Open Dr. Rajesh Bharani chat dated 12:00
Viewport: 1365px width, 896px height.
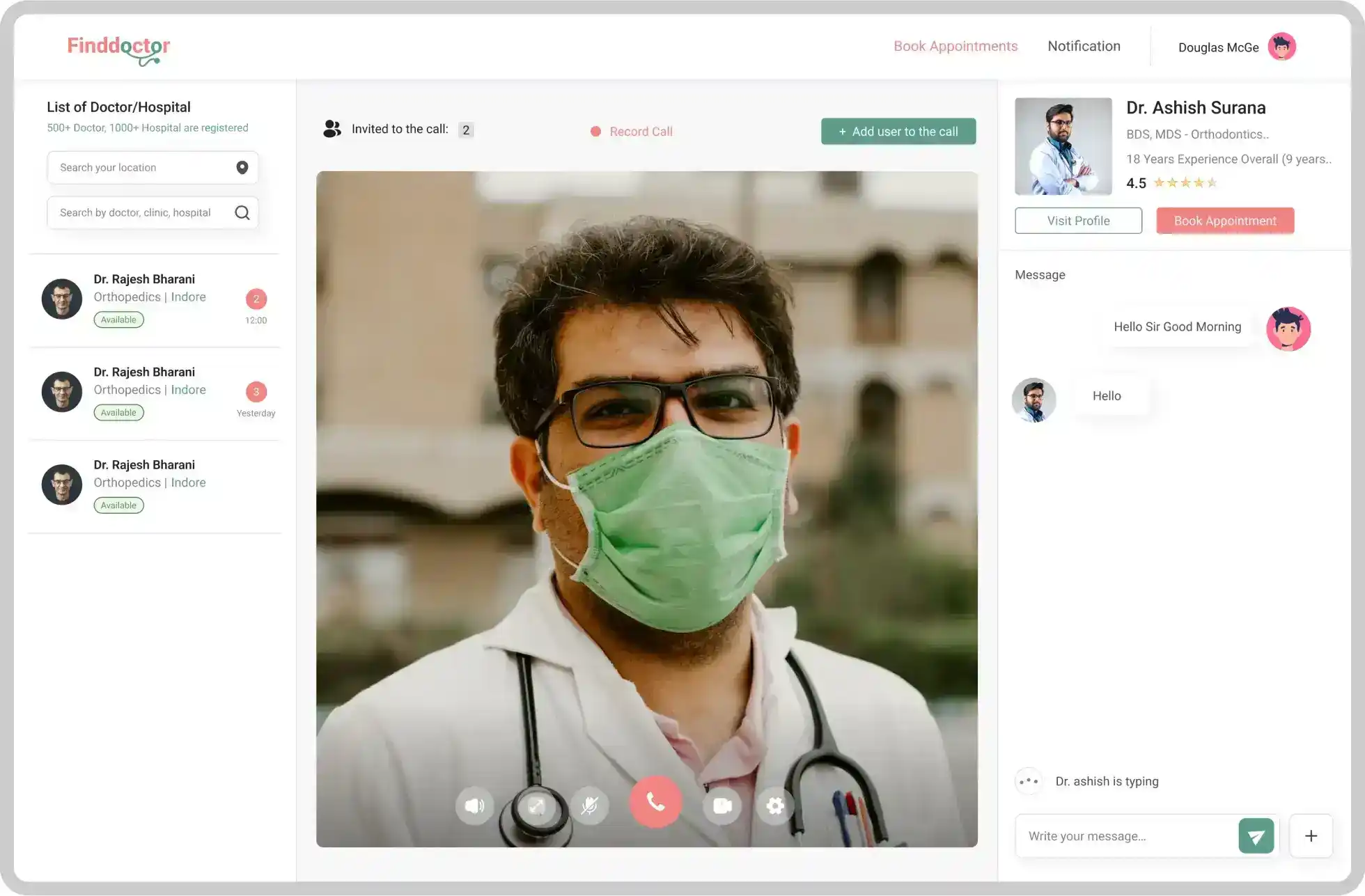coord(155,299)
